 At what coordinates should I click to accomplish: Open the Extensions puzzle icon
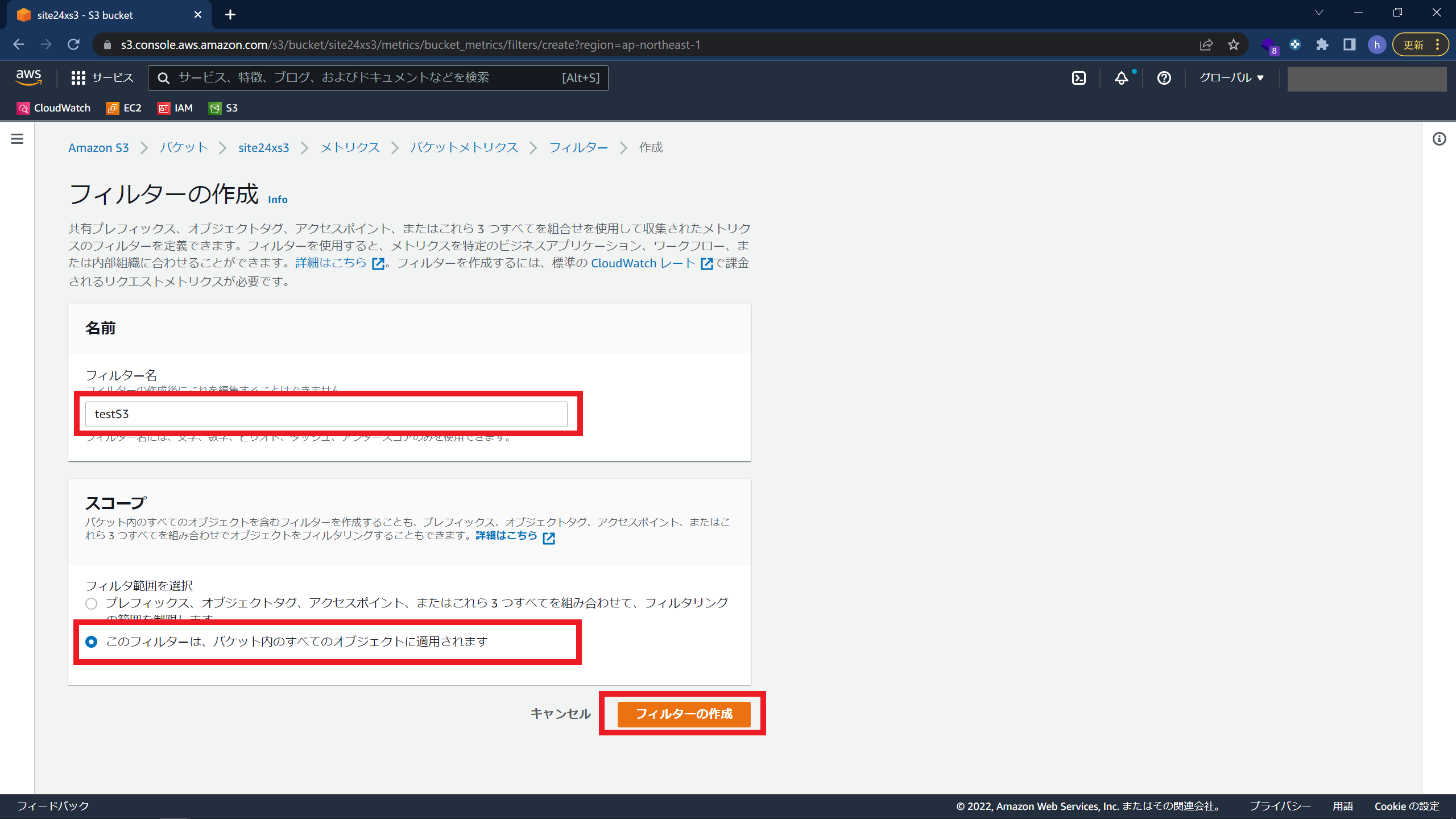point(1322,45)
